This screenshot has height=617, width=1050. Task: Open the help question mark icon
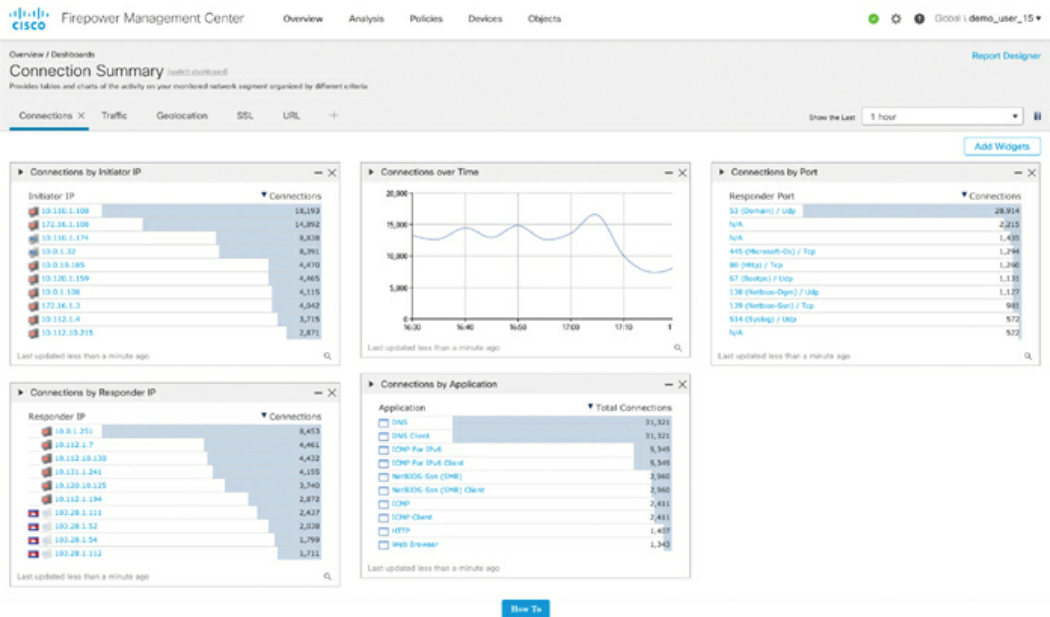919,19
